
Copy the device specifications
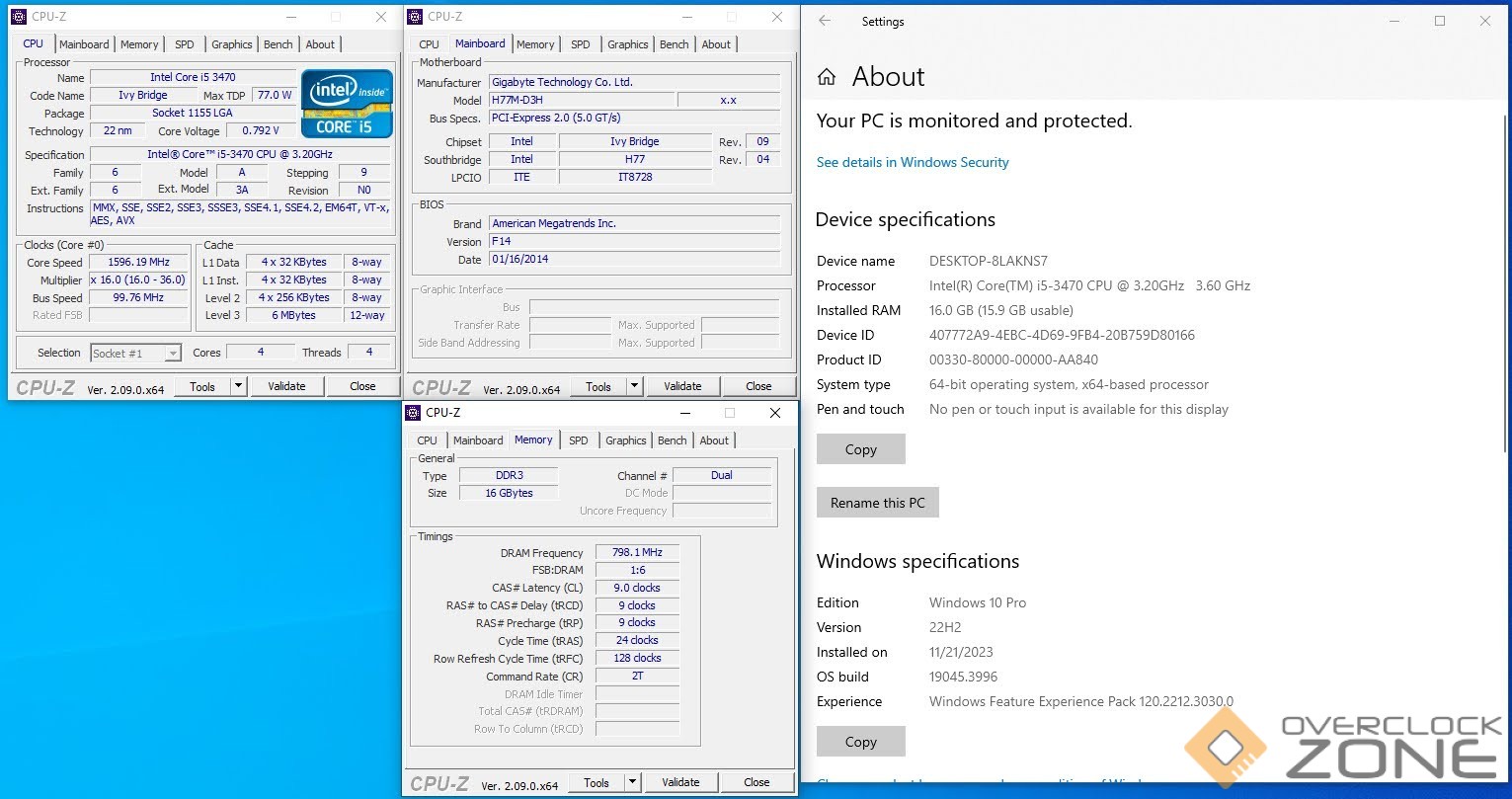pyautogui.click(x=860, y=449)
